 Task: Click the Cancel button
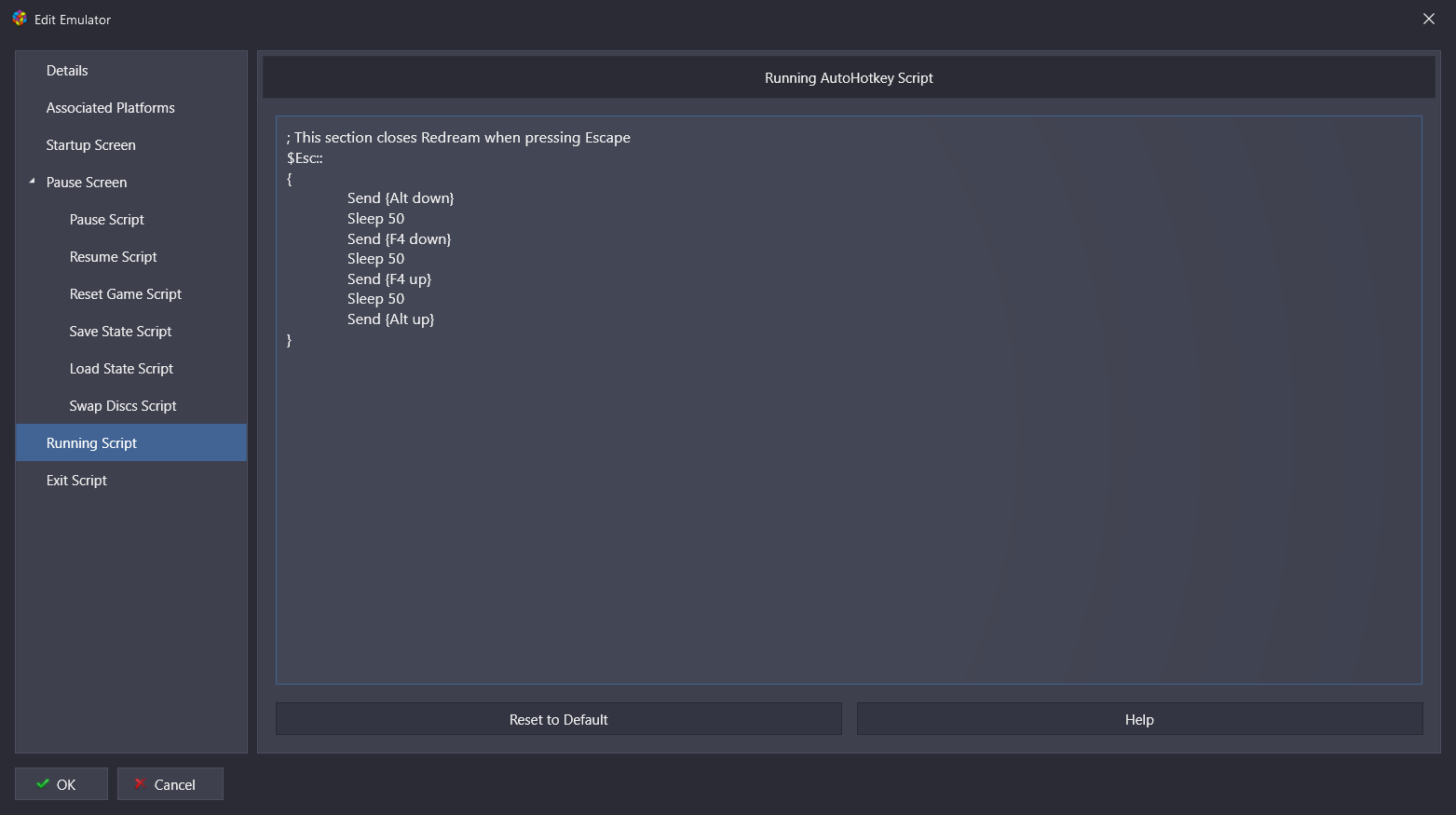170,784
